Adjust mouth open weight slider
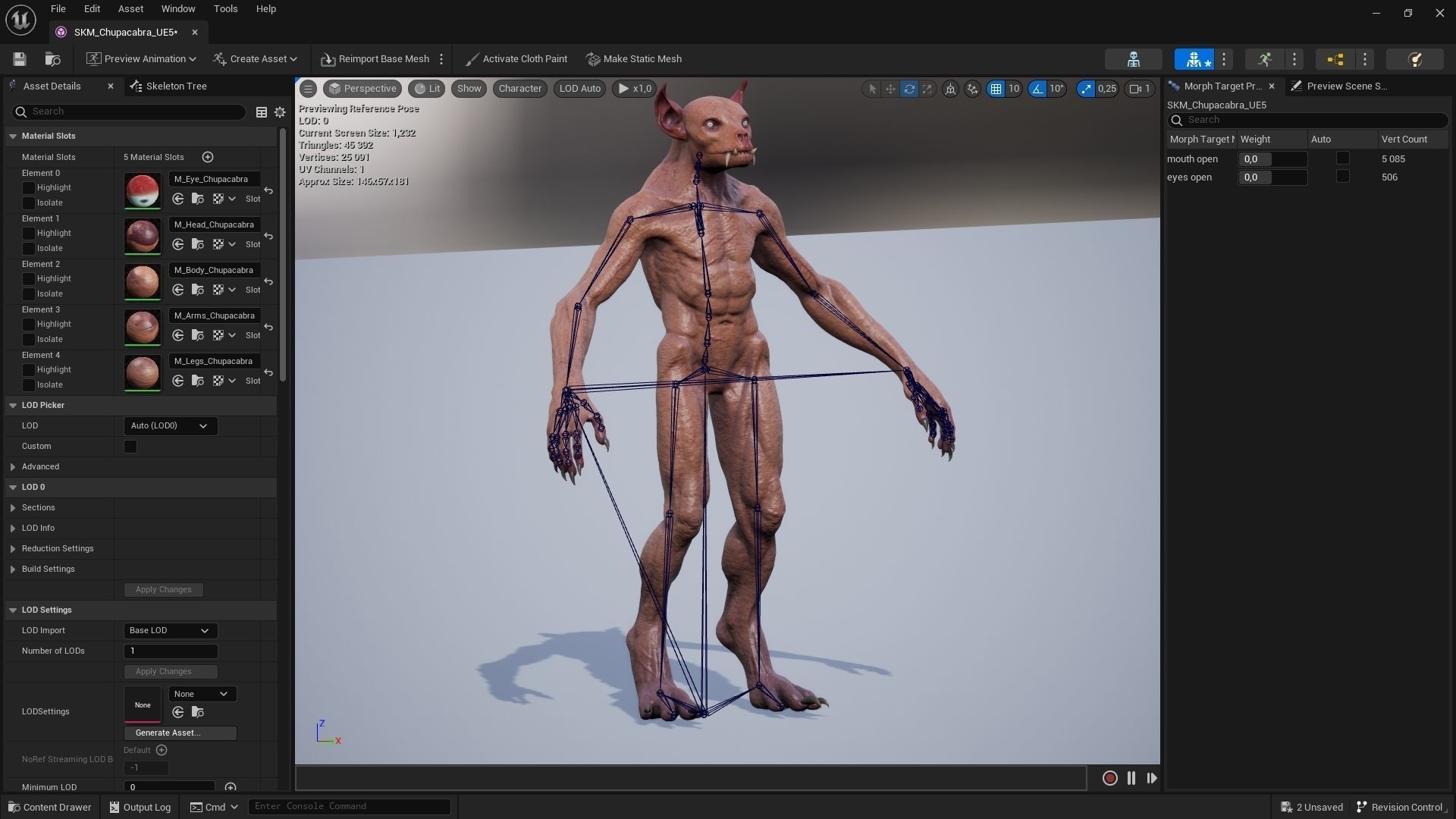The height and width of the screenshot is (819, 1456). coord(1272,159)
